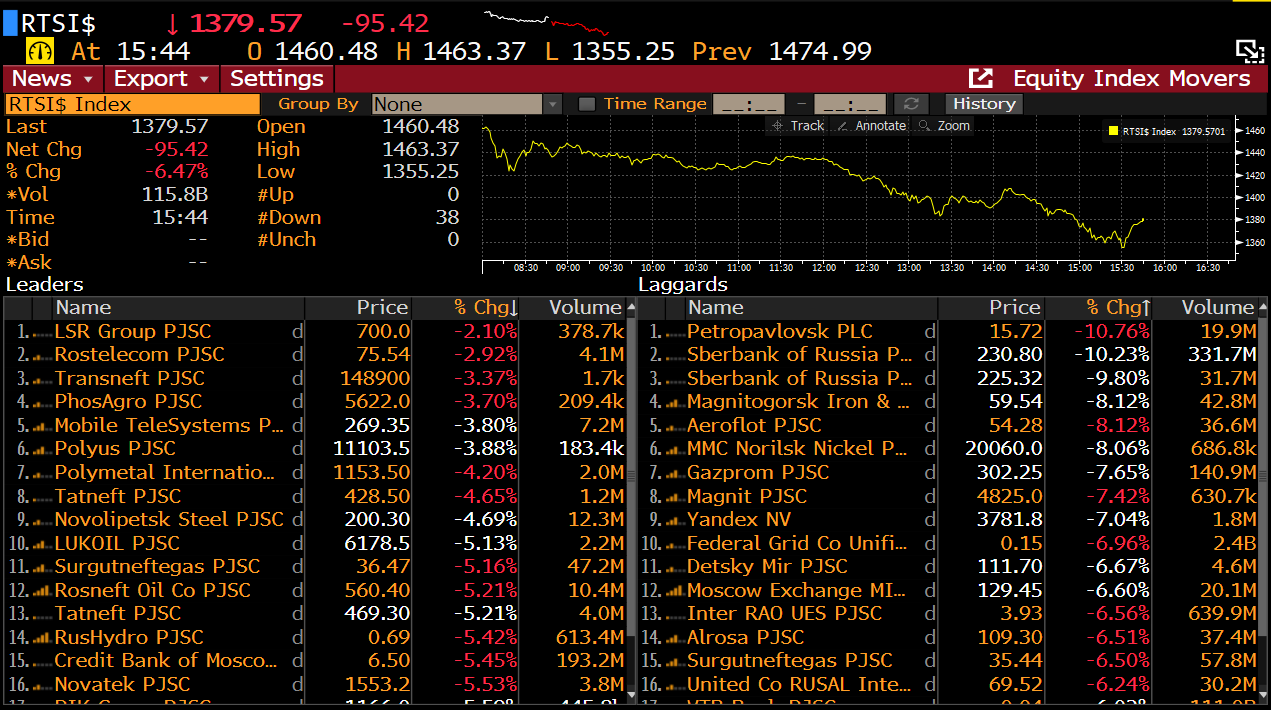Sort Leaders by the % Chg column
The height and width of the screenshot is (710, 1271).
tap(485, 308)
